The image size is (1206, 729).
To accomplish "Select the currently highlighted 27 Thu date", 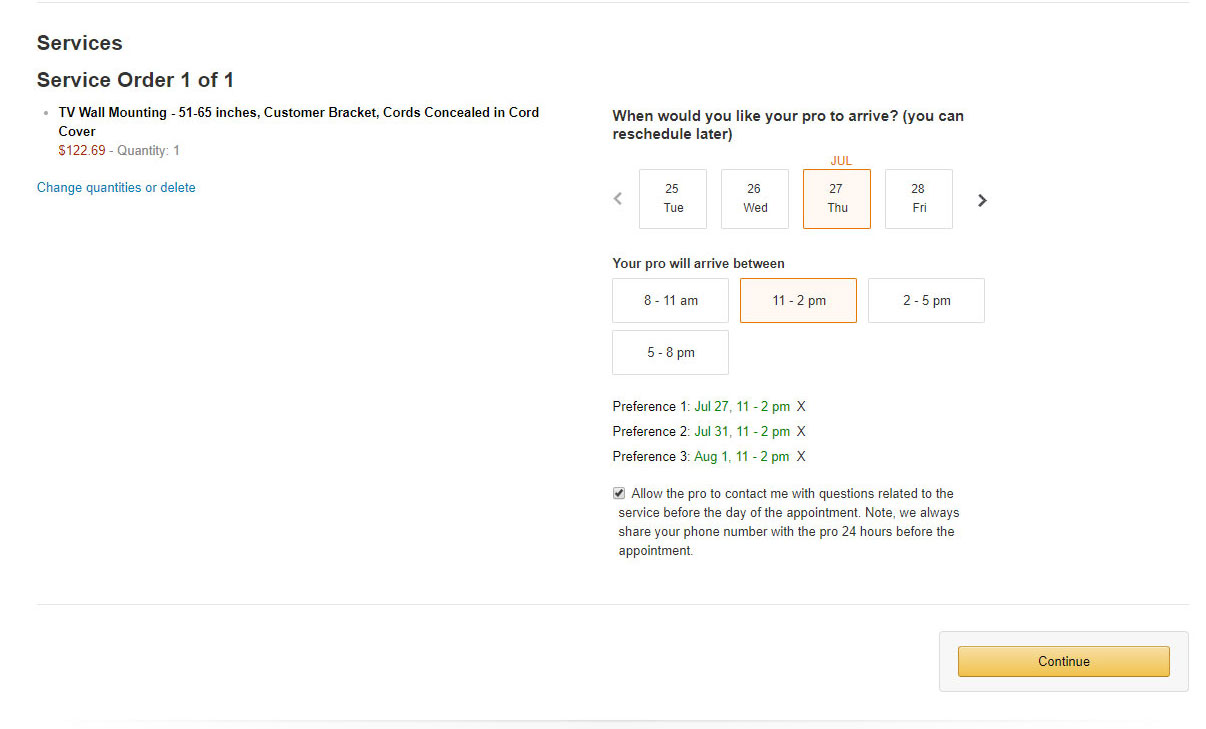I will 836,198.
